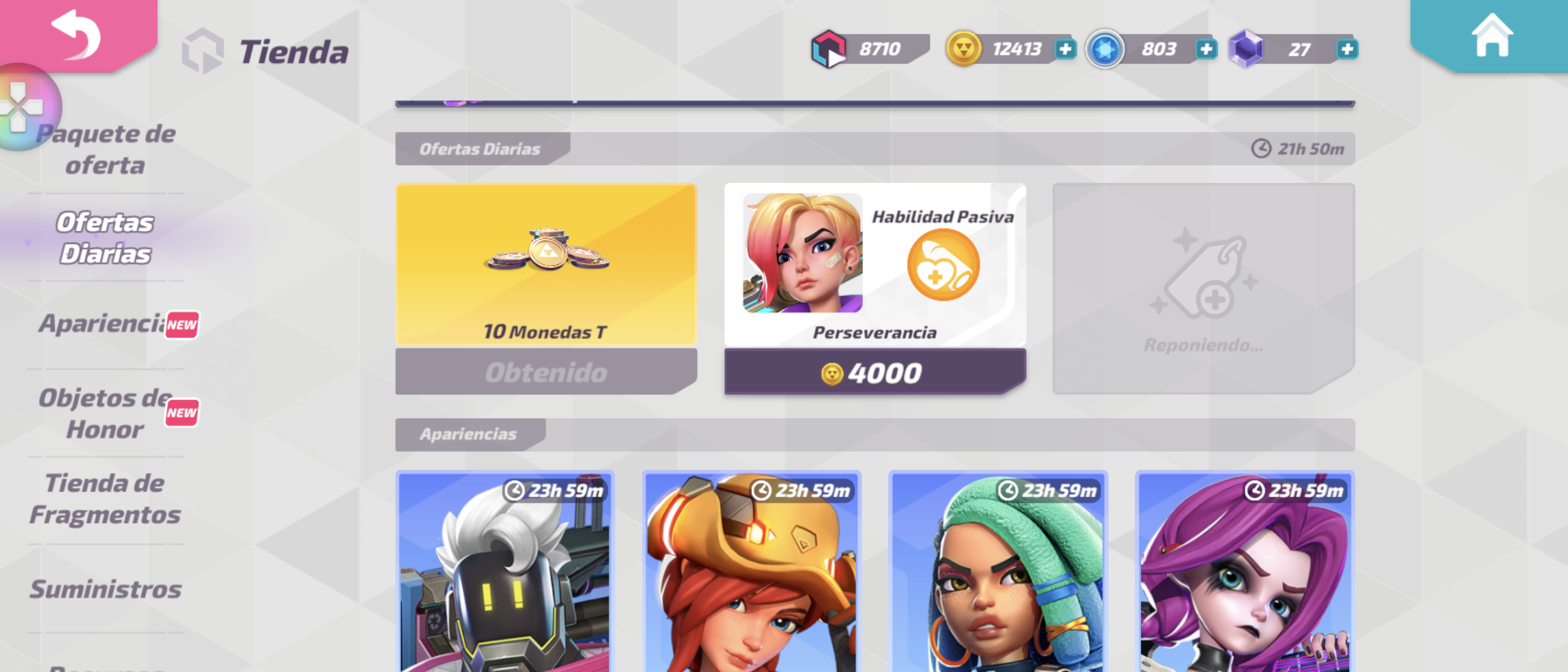
Task: Tap the 8710 trophy currency icon
Action: [828, 49]
